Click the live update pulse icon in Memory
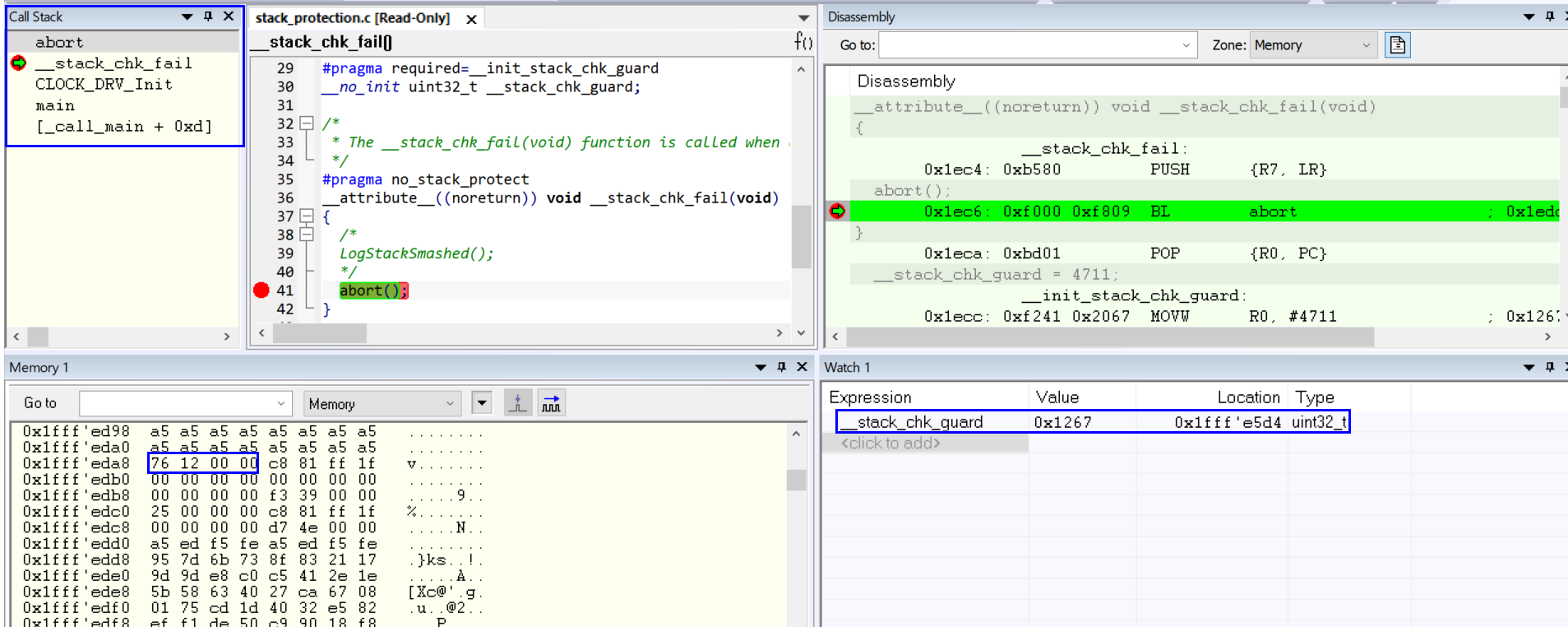The image size is (1568, 627). (x=518, y=403)
